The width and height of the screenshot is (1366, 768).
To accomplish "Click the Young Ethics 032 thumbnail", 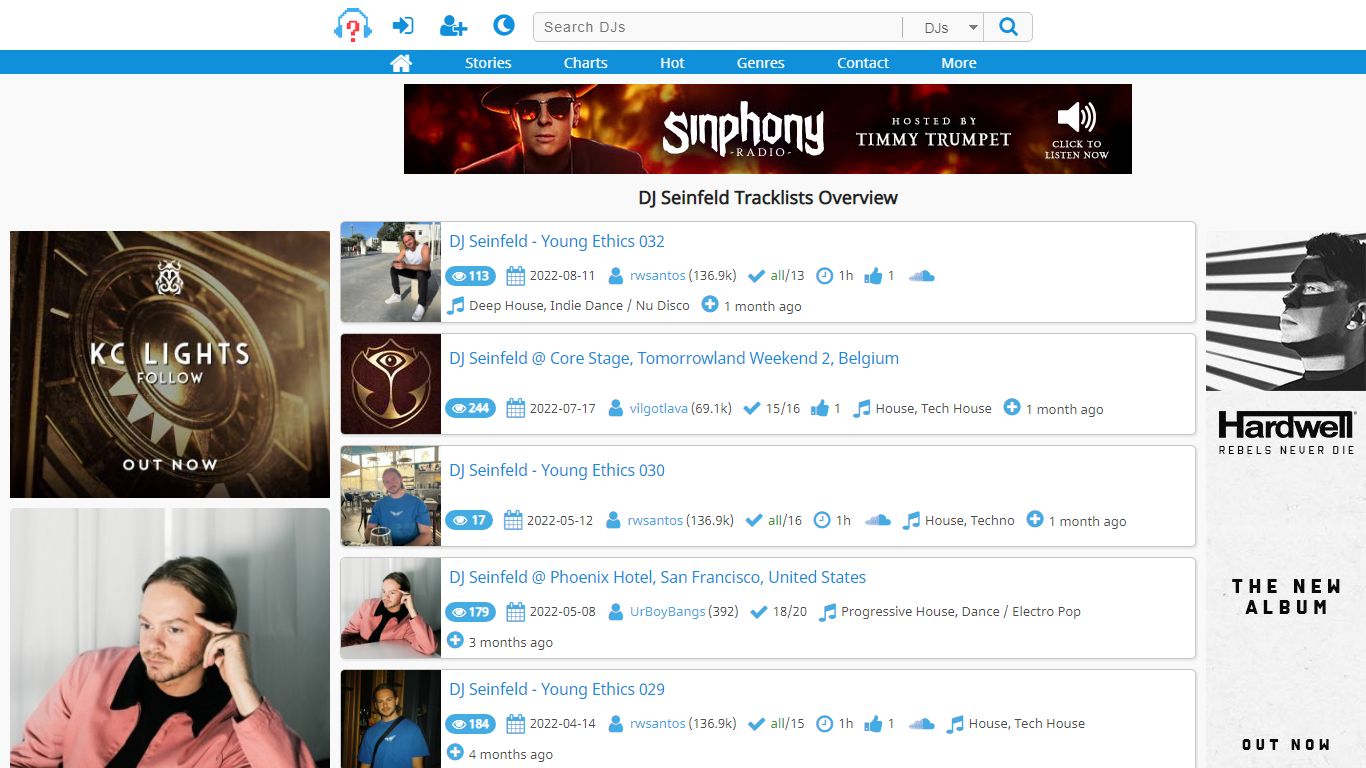I will coord(391,272).
